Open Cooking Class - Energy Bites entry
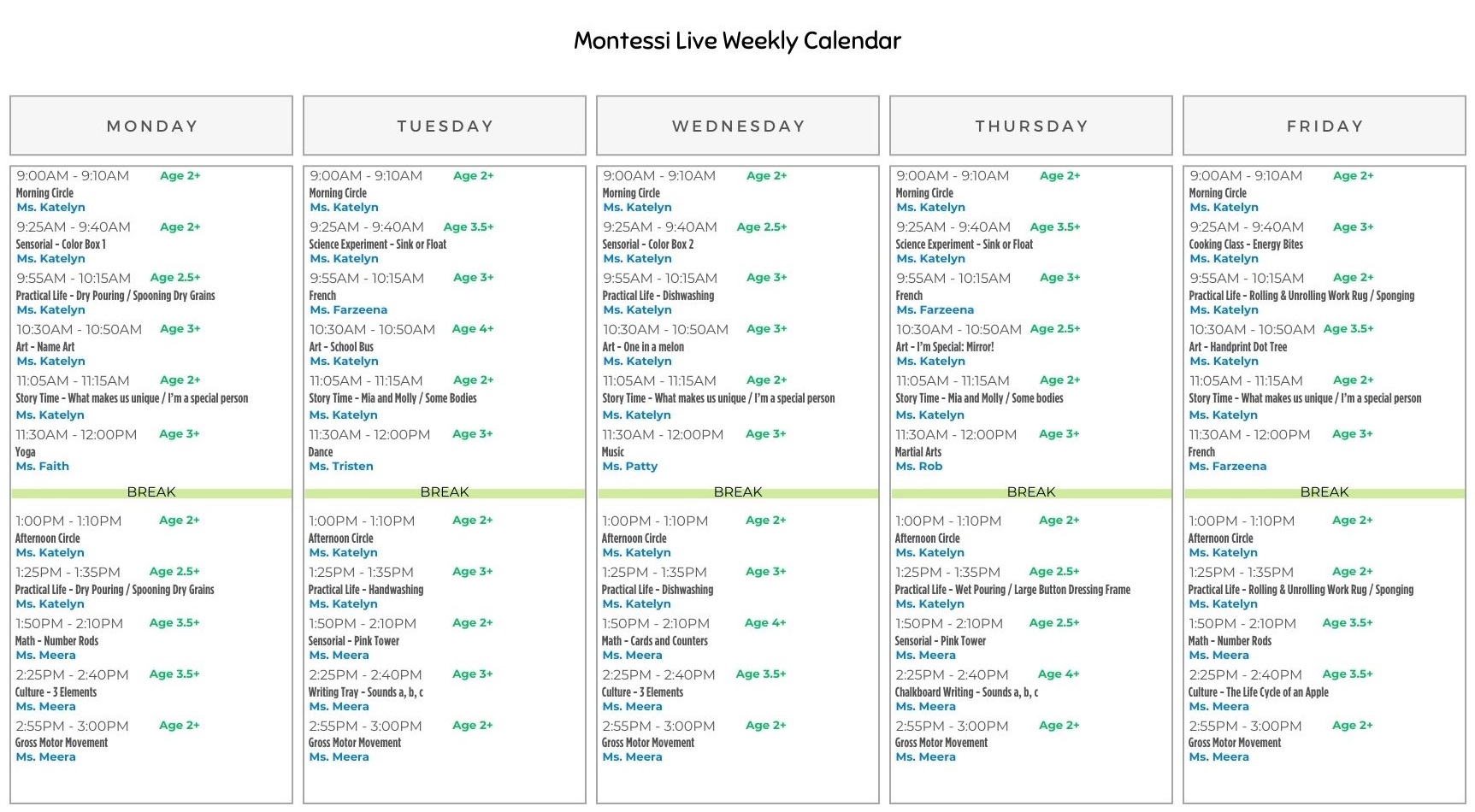The image size is (1475, 812). [1246, 244]
